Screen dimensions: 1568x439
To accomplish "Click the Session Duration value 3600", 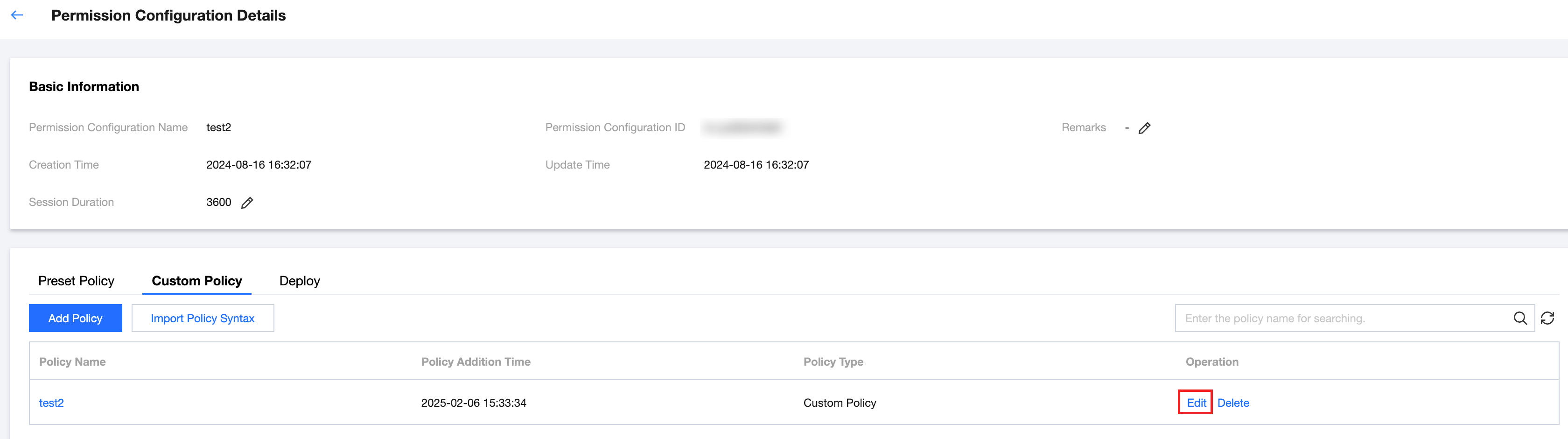I will [x=218, y=202].
